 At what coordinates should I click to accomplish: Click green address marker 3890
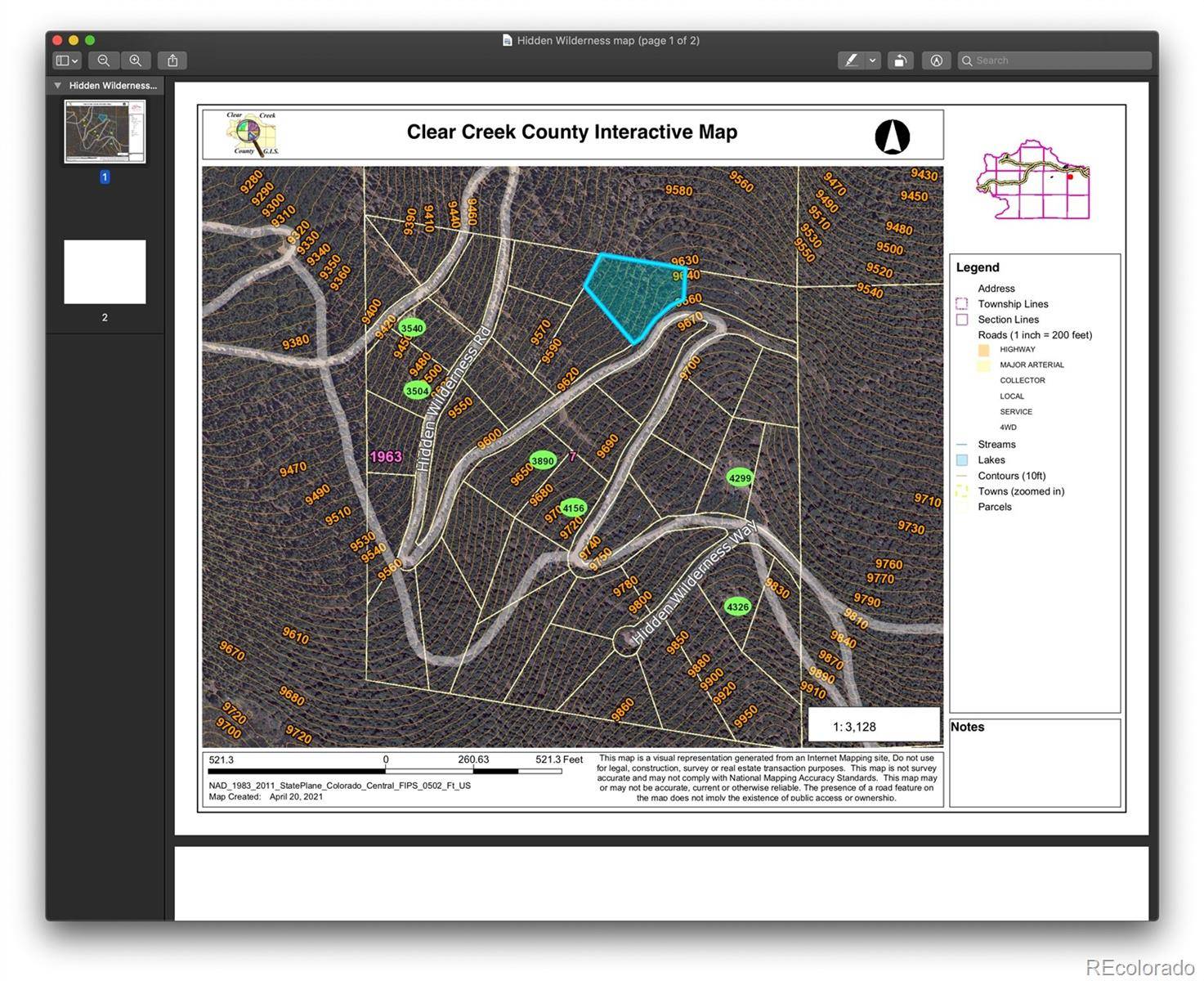coord(543,460)
